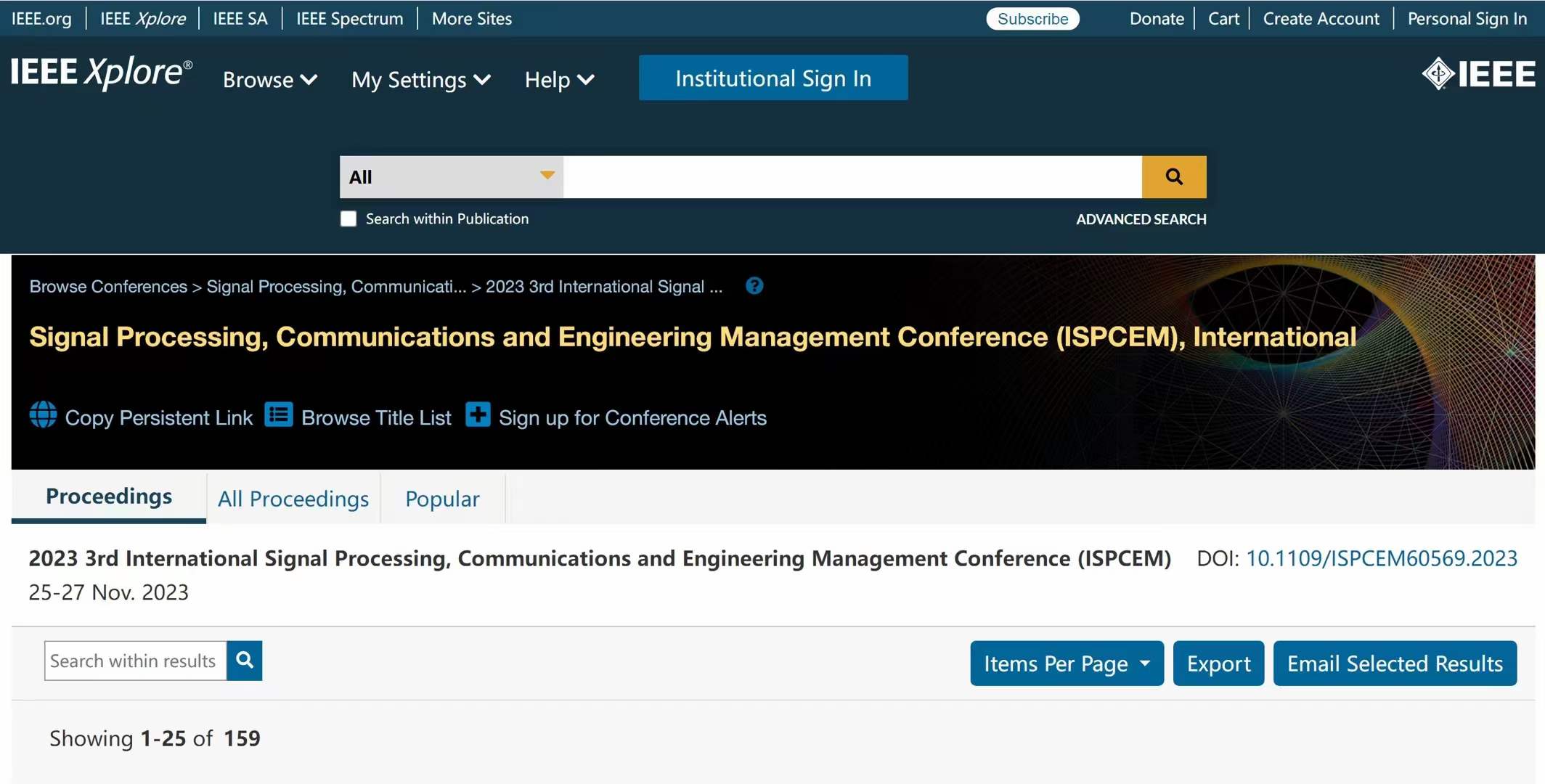Click the date text 25-27 Nov. 2023
This screenshot has width=1545, height=784.
[109, 592]
